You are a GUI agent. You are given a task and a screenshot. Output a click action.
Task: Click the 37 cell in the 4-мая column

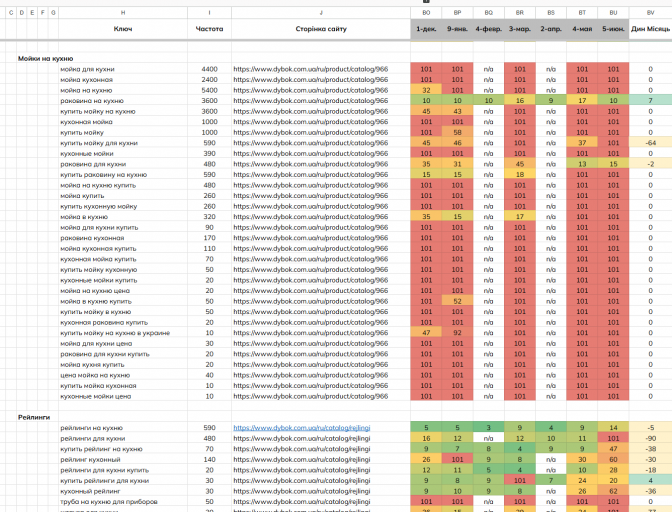tap(582, 143)
